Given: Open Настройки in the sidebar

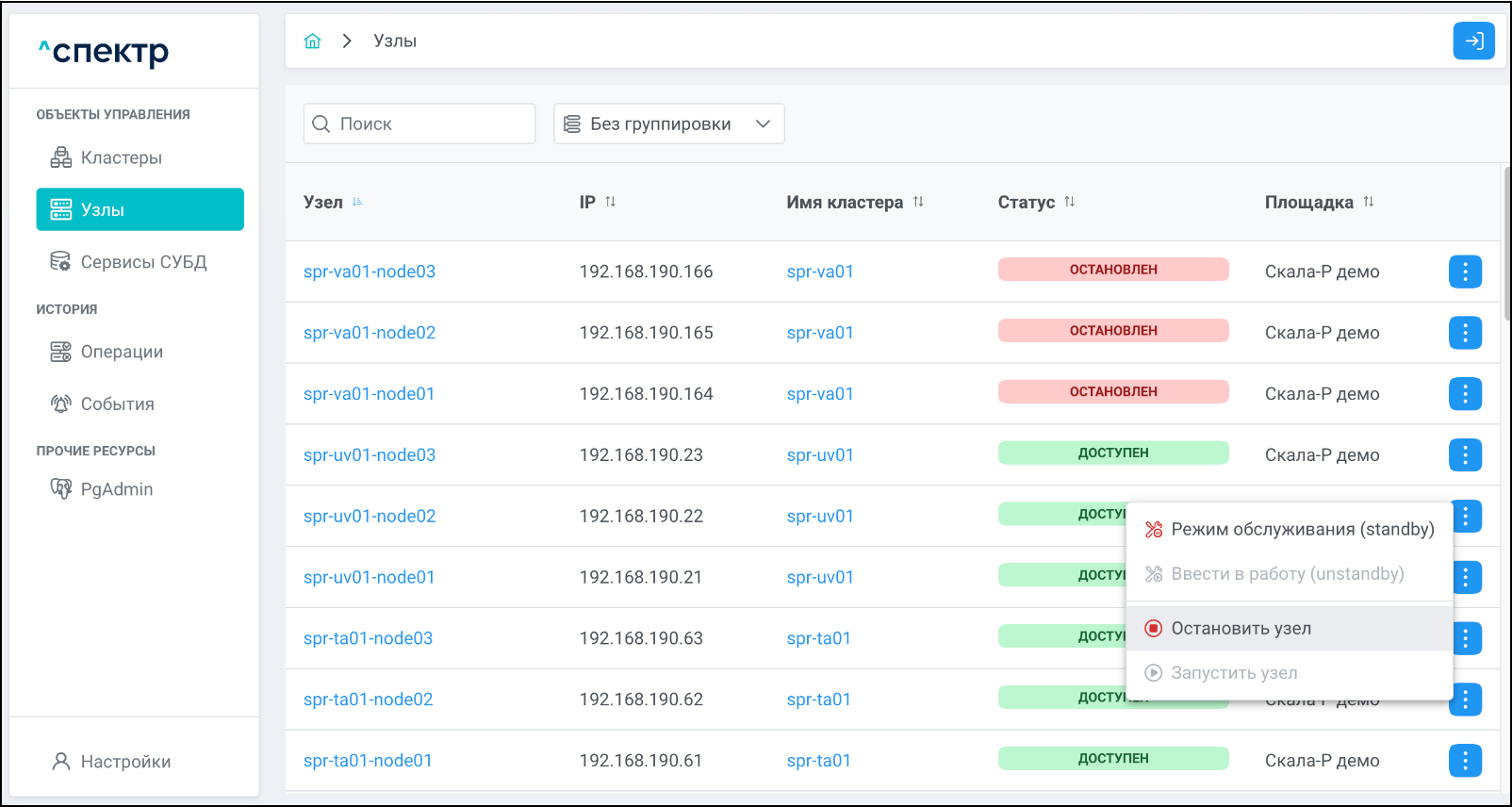Looking at the screenshot, I should pyautogui.click(x=125, y=762).
